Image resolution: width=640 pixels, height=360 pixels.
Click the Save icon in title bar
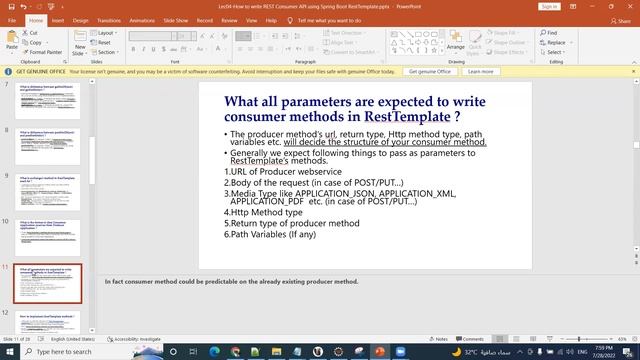11,7
